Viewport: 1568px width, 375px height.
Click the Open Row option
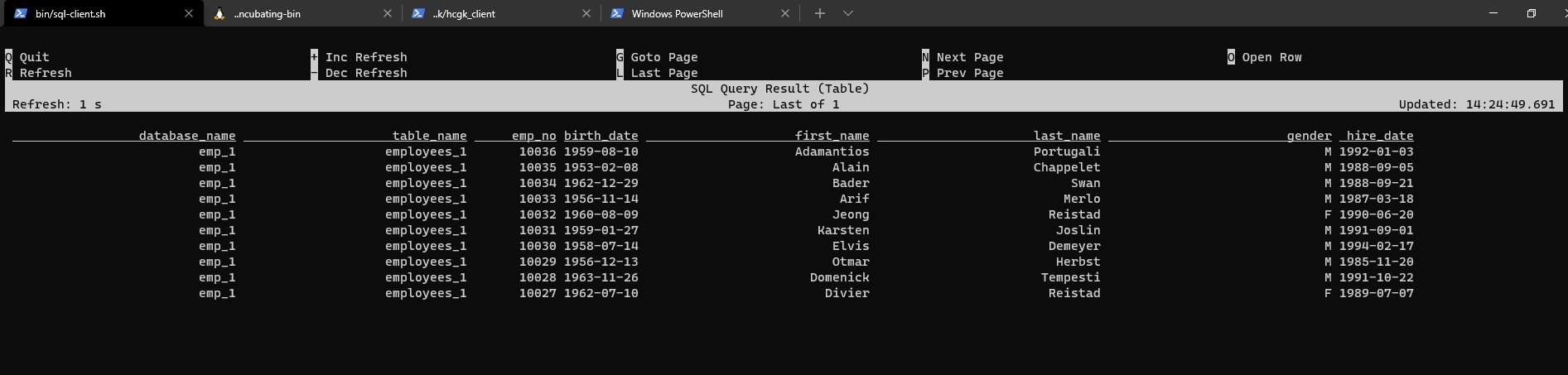(1271, 57)
